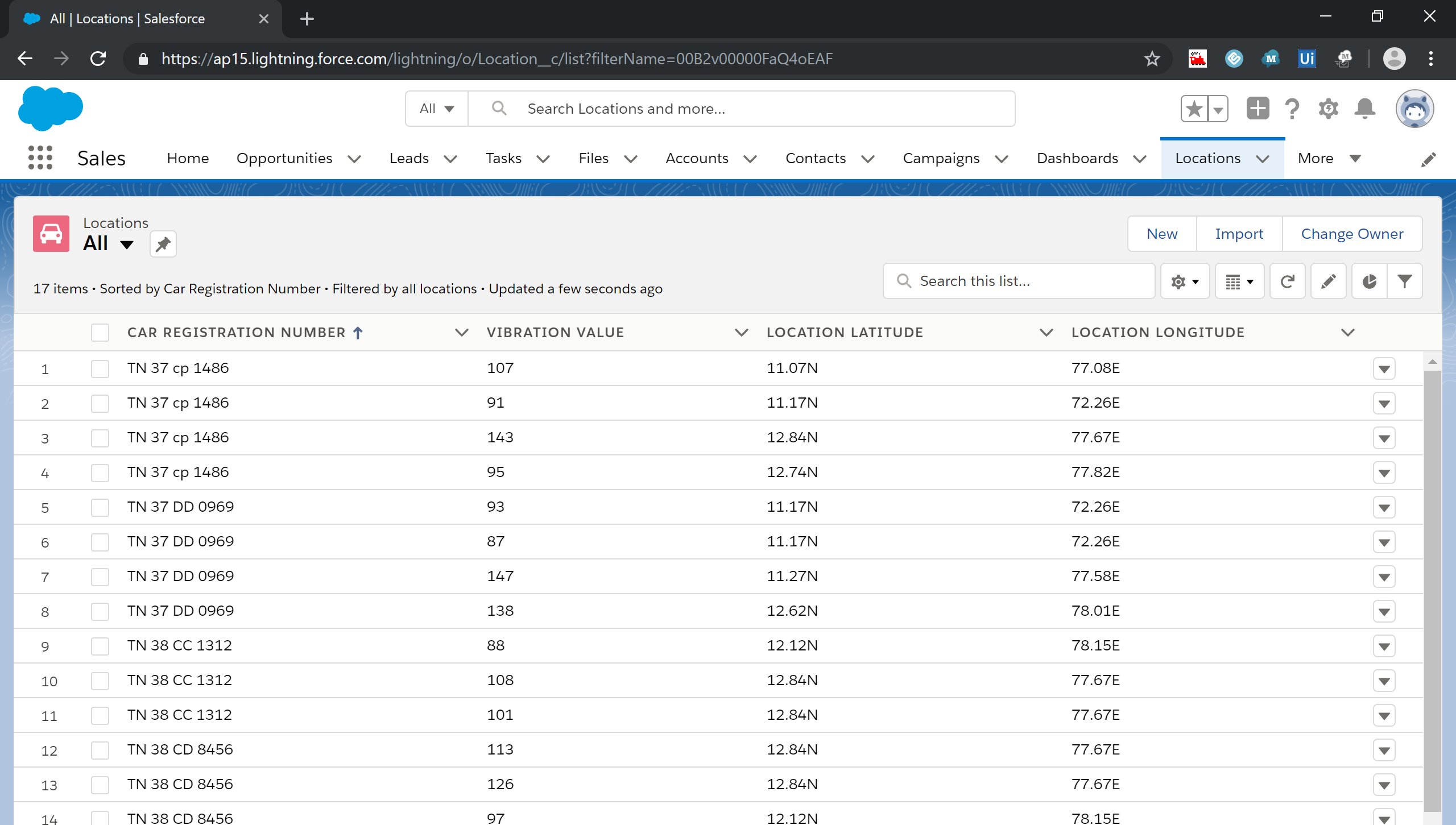Check the checkbox for row 3
Image resolution: width=1456 pixels, height=825 pixels.
[100, 438]
